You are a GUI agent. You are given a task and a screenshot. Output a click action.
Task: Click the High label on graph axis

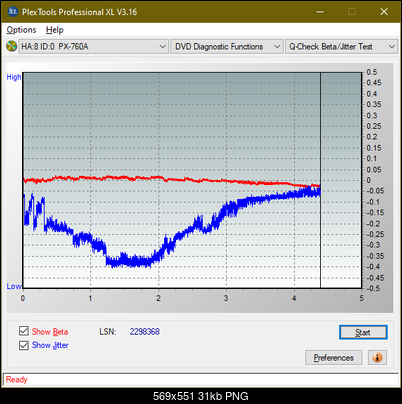tap(14, 77)
